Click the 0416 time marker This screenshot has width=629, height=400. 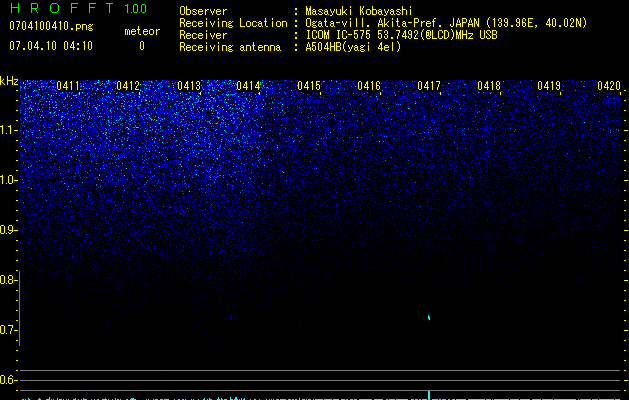[369, 86]
